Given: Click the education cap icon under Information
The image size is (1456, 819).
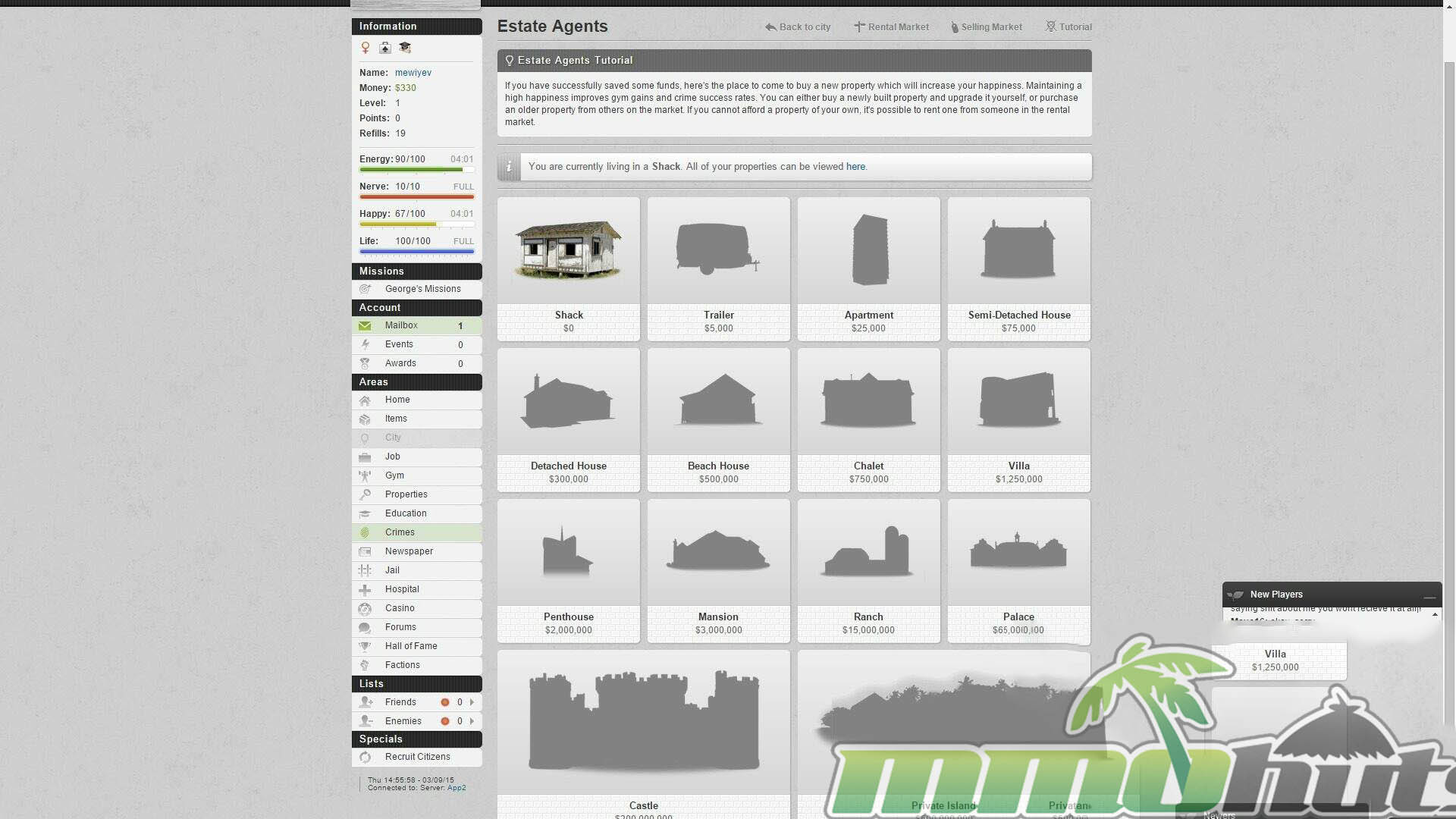Looking at the screenshot, I should pyautogui.click(x=405, y=48).
